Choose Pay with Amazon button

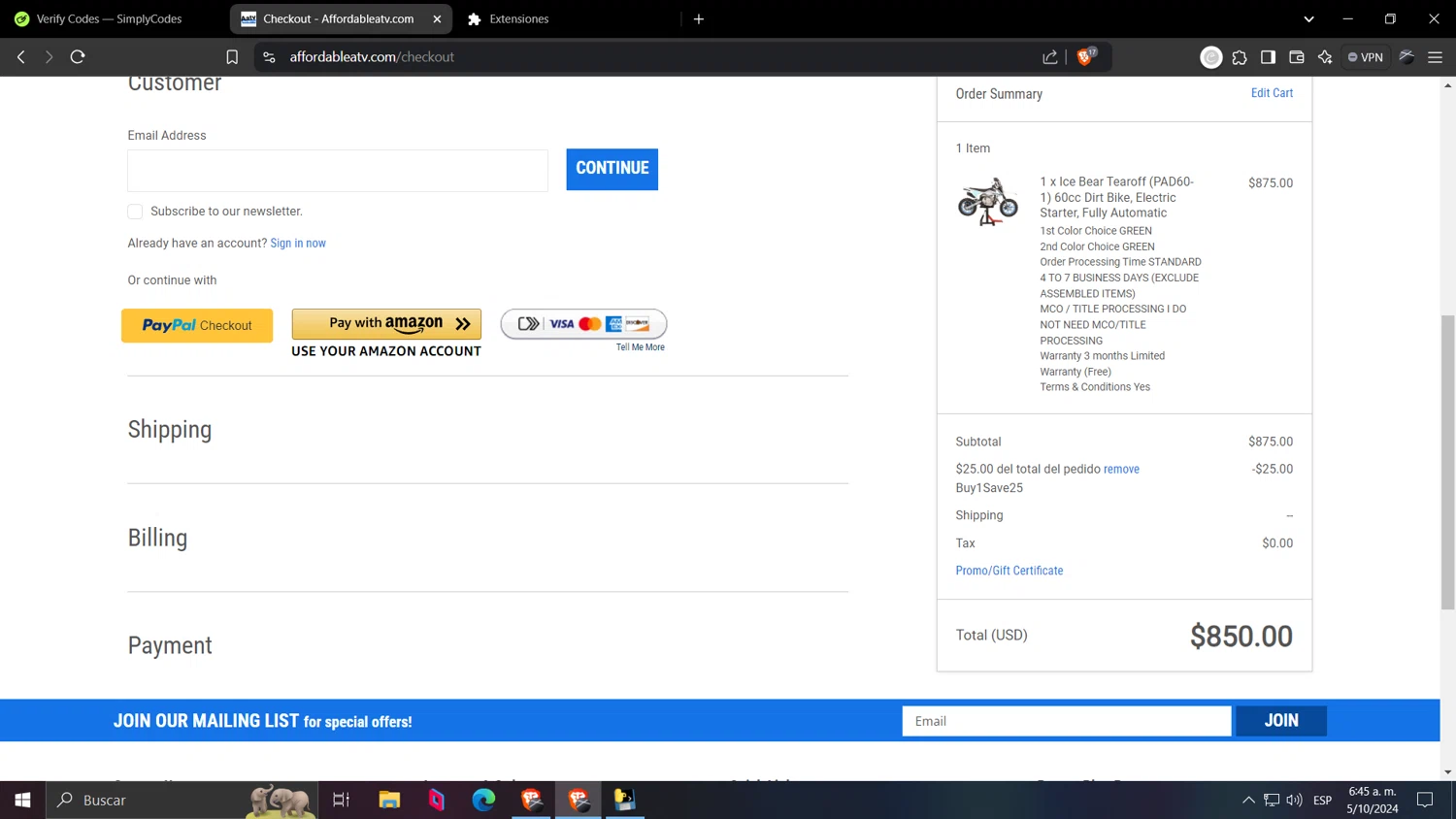pyautogui.click(x=386, y=324)
